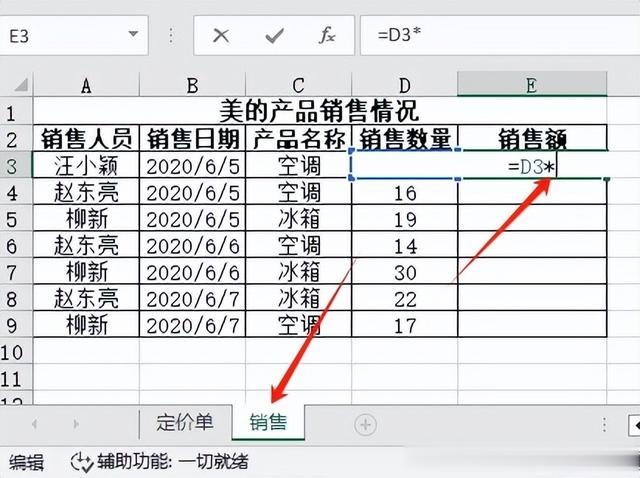
Task: Click inside the formula bar showing =D3*
Action: 500,36
